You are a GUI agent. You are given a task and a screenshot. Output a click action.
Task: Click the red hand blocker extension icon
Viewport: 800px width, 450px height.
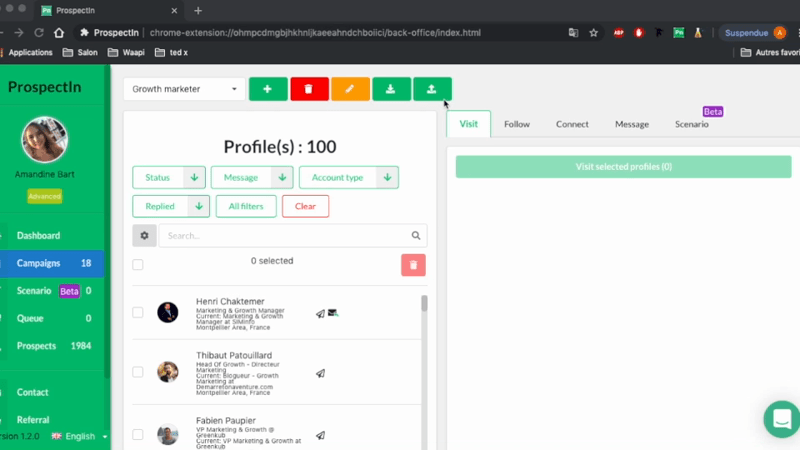point(639,33)
